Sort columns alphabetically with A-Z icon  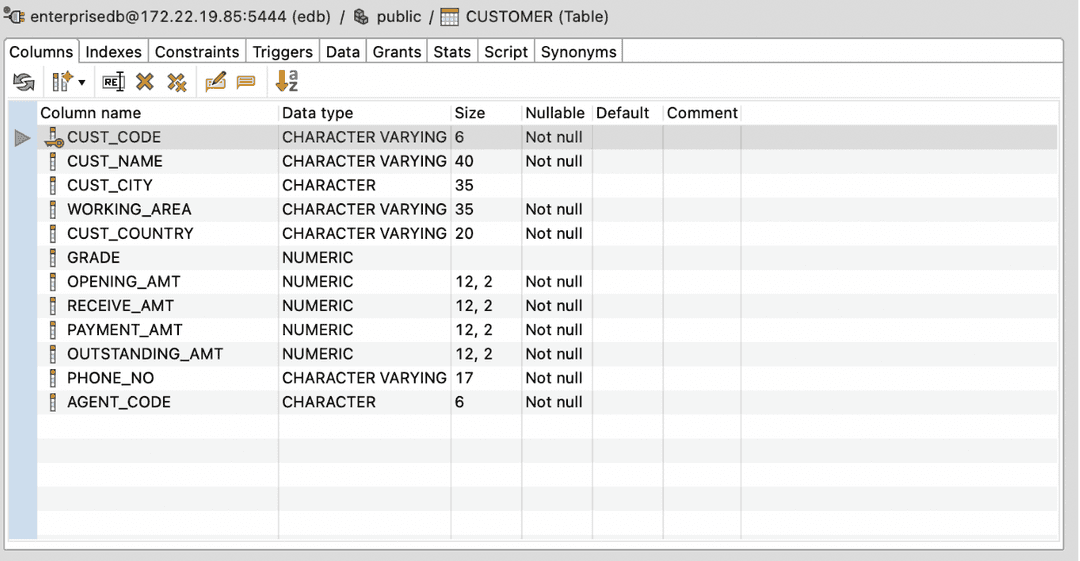coord(287,82)
